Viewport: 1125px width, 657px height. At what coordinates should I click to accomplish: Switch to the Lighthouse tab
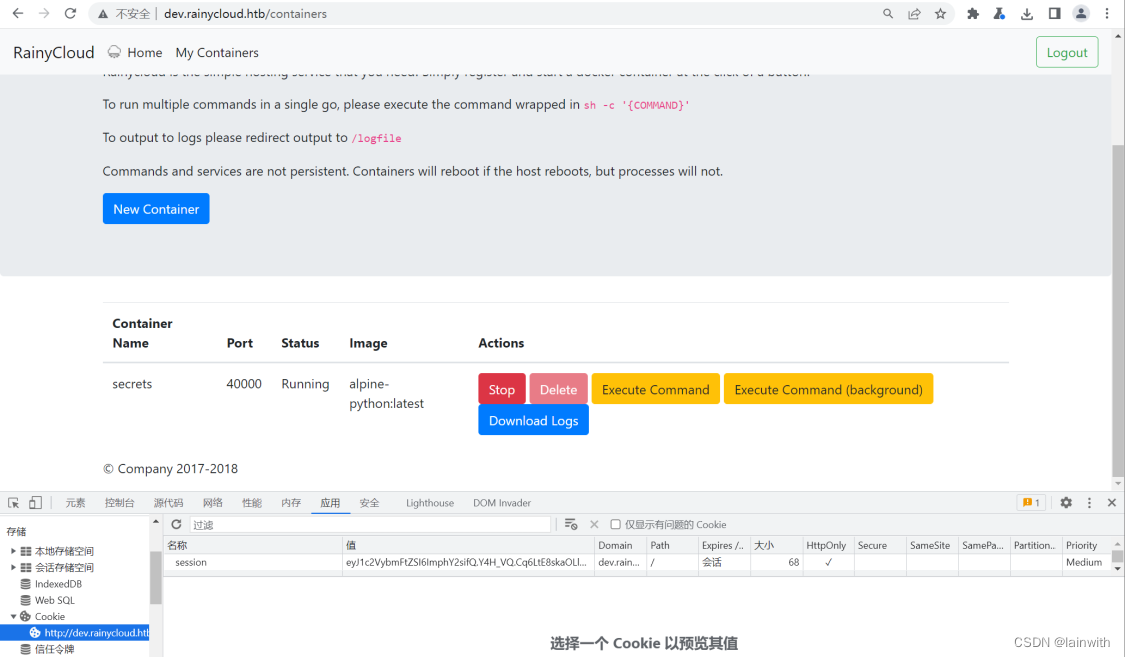click(430, 503)
